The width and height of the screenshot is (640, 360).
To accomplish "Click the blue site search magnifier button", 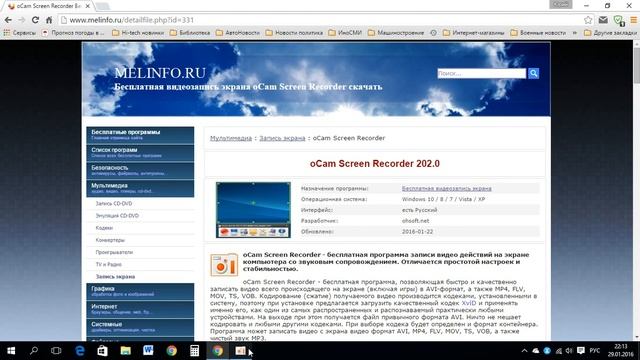I will pyautogui.click(x=533, y=73).
